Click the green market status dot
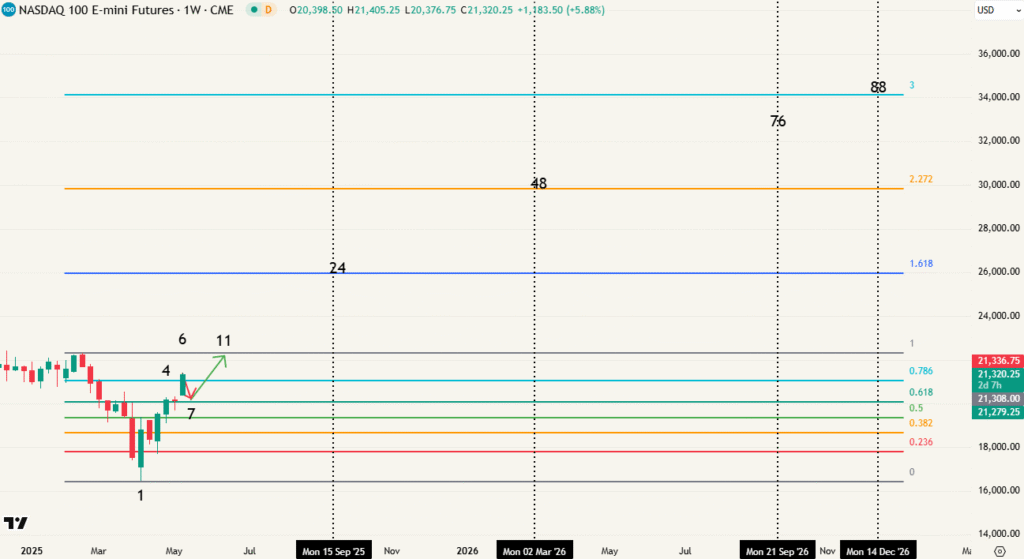 (x=254, y=10)
